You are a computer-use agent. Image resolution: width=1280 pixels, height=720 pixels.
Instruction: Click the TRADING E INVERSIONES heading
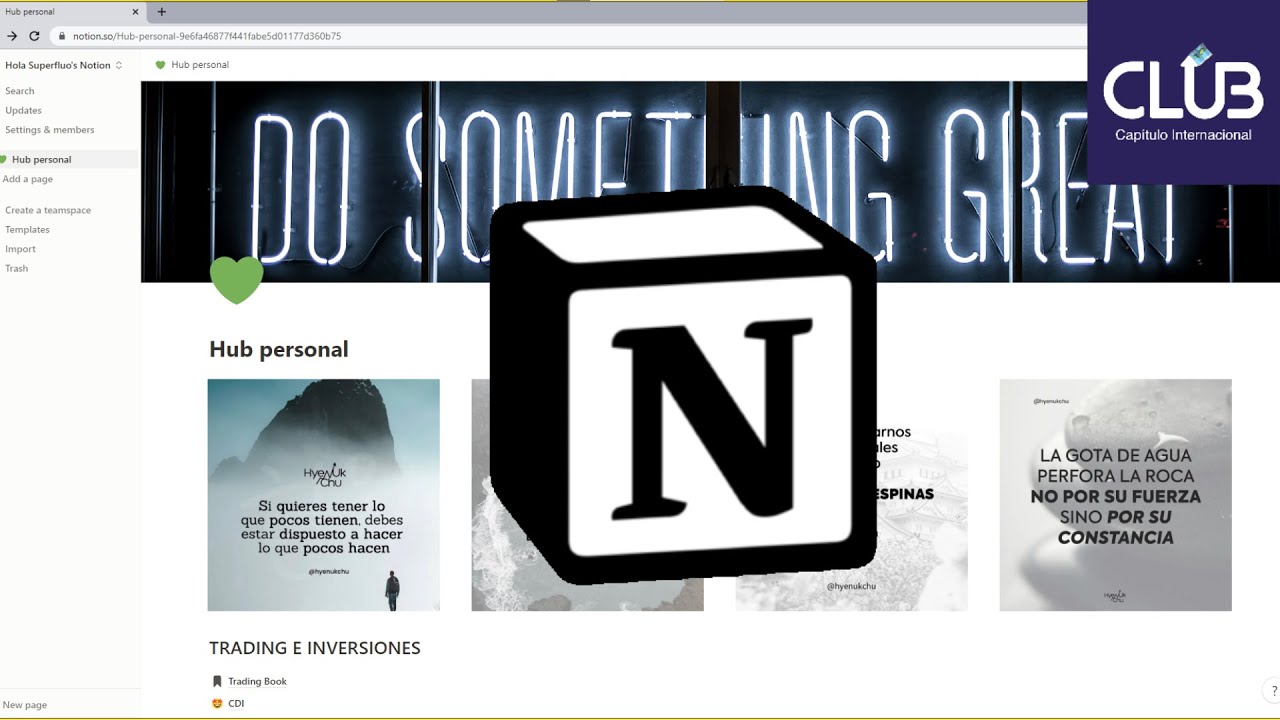pyautogui.click(x=315, y=648)
